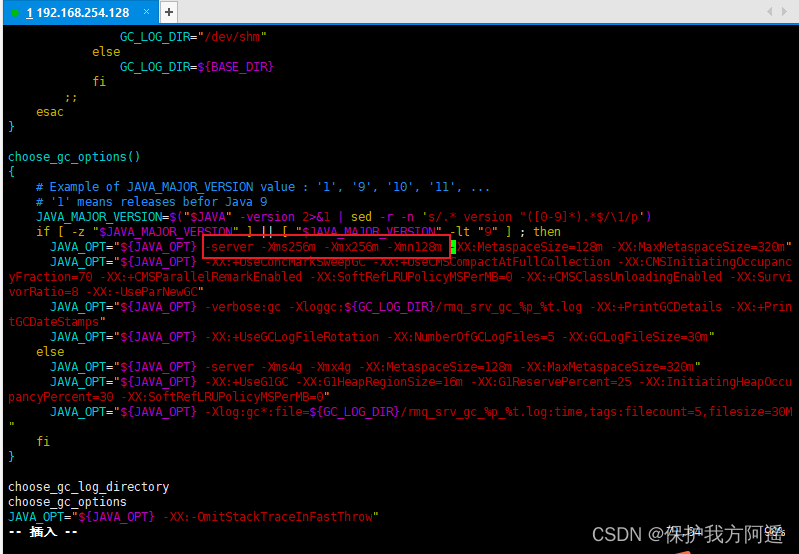Go to previous tab with left arrow
Image resolution: width=799 pixels, height=554 pixels.
point(769,12)
